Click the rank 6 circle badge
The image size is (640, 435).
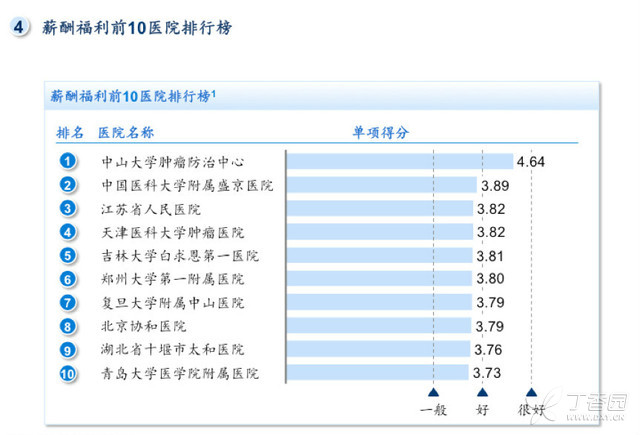tap(68, 280)
